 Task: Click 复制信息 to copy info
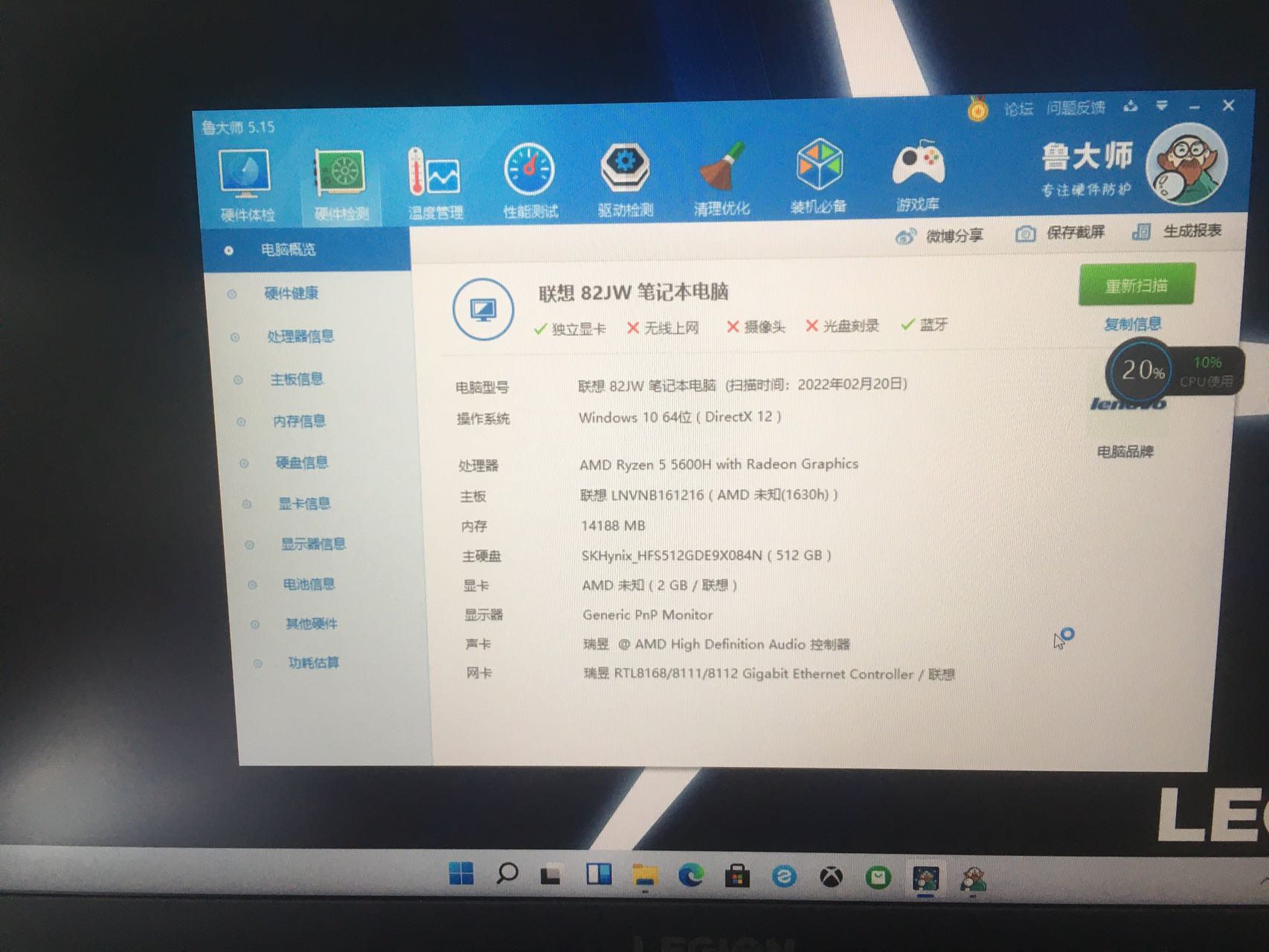pyautogui.click(x=1132, y=324)
